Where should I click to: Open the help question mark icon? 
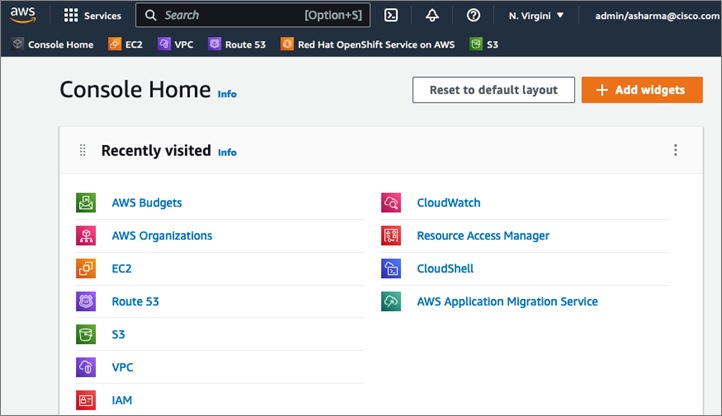coord(473,15)
